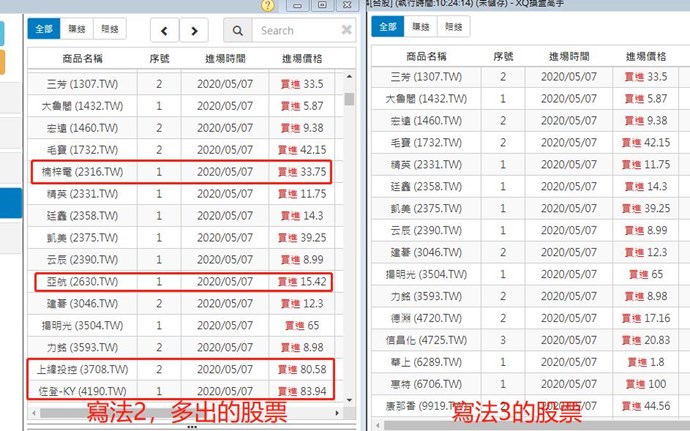Screen dimensions: 690x431
Task: Click 廷鑫 (2358.TW) in the left window
Action: pyautogui.click(x=82, y=216)
